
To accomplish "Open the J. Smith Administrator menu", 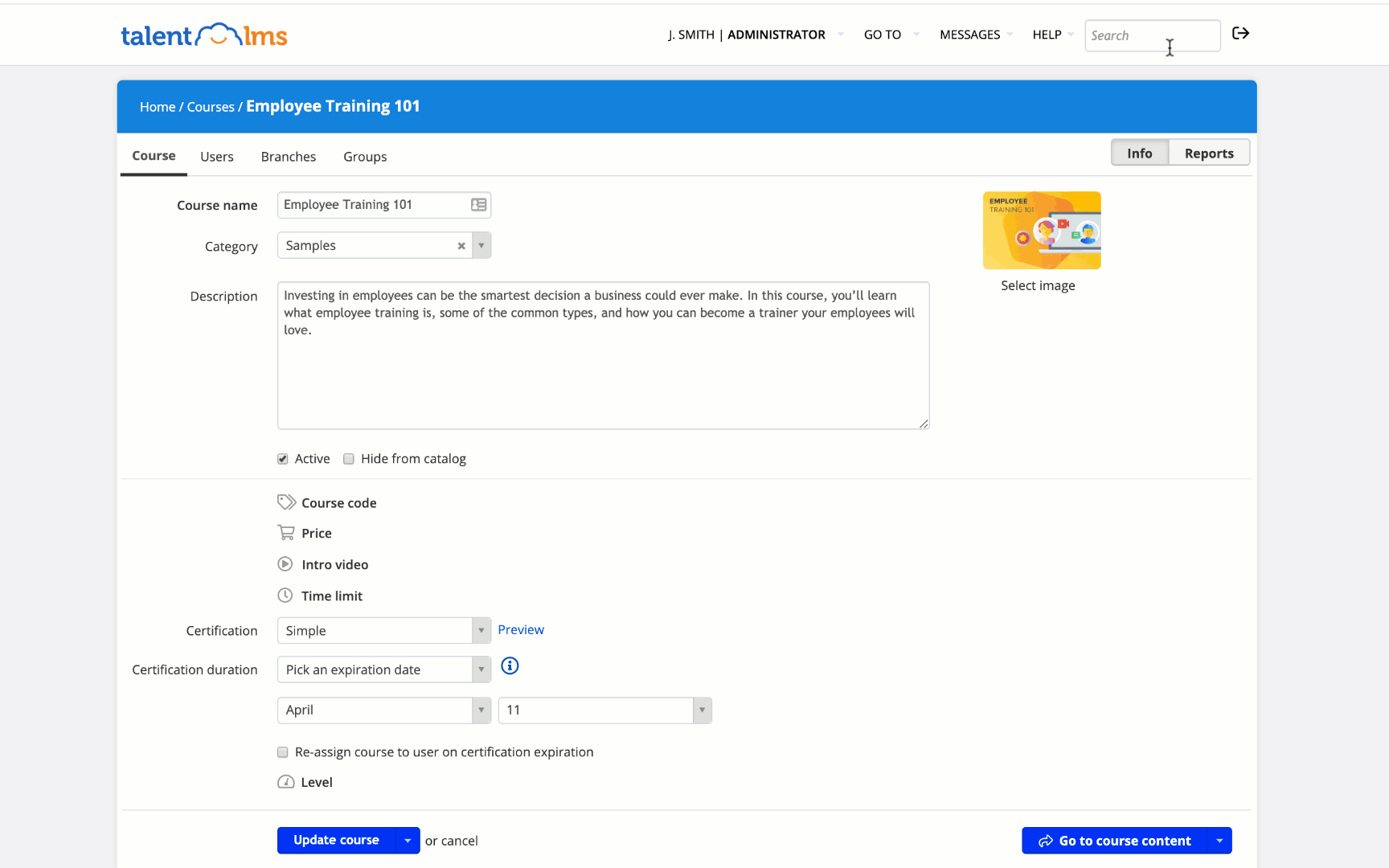I will click(x=756, y=35).
